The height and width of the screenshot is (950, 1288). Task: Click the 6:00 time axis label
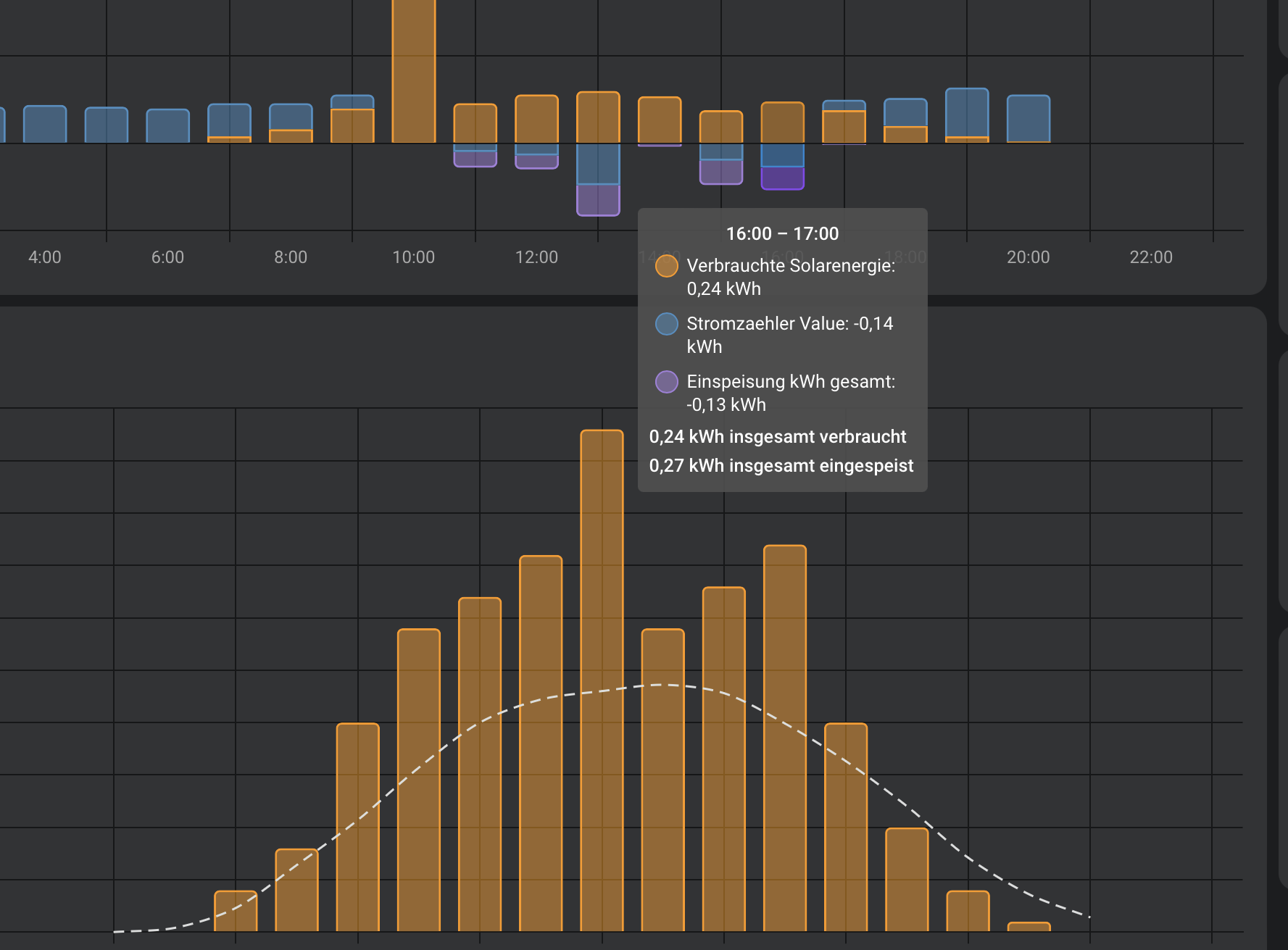click(167, 257)
